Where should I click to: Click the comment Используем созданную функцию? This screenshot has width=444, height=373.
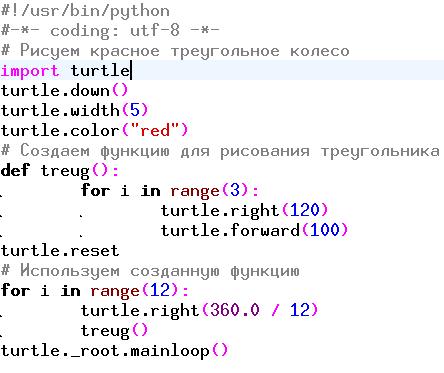pos(150,271)
